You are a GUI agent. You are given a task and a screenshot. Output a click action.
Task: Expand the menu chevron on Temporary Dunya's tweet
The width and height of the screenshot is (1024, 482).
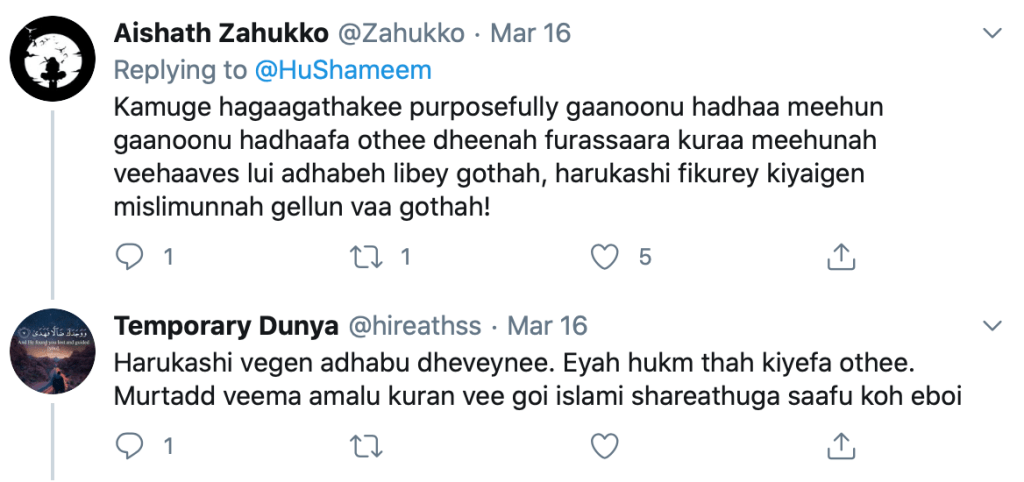click(993, 326)
